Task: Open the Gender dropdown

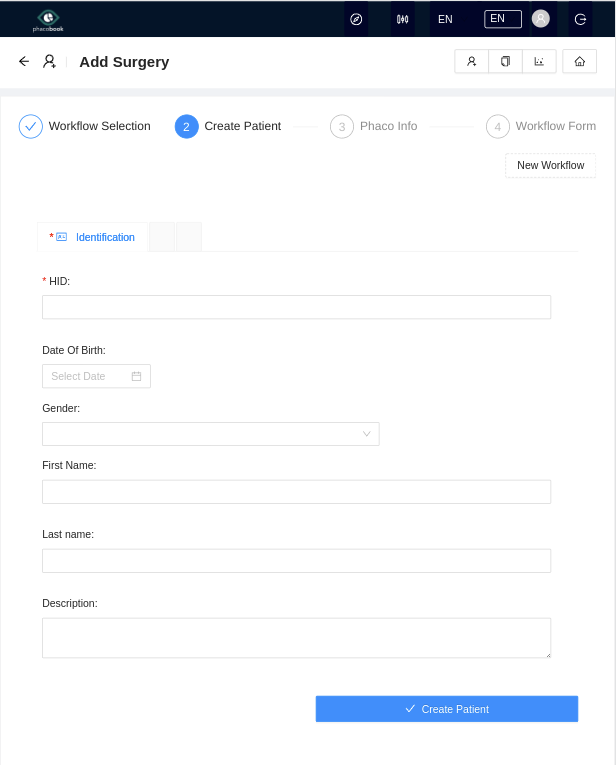Action: tap(210, 434)
